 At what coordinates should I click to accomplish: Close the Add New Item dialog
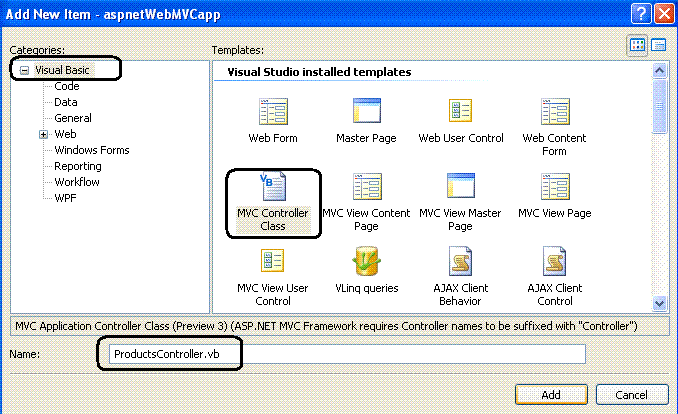point(664,14)
